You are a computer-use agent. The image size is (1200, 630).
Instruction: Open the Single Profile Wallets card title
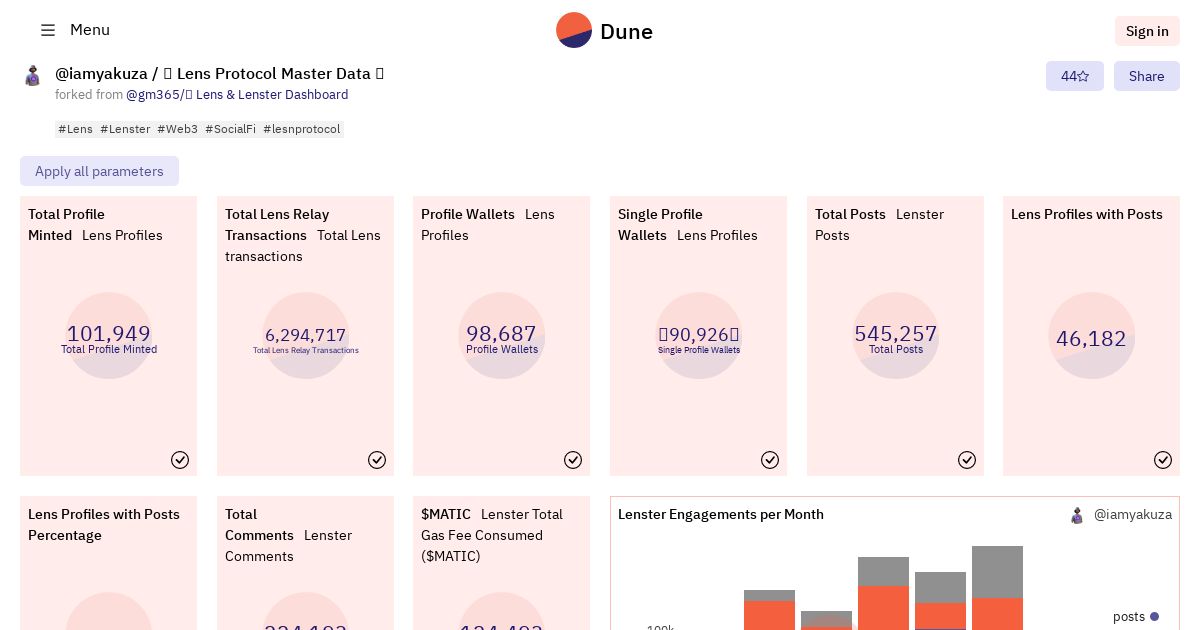click(660, 225)
